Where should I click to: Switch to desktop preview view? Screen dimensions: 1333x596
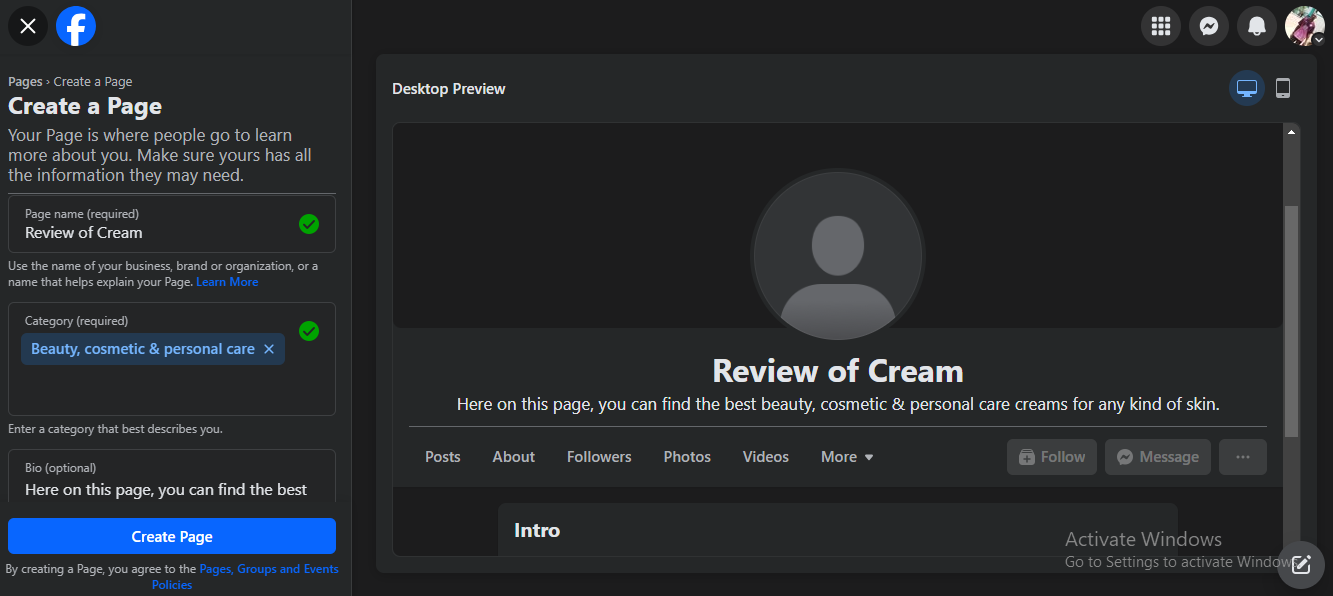[1247, 88]
